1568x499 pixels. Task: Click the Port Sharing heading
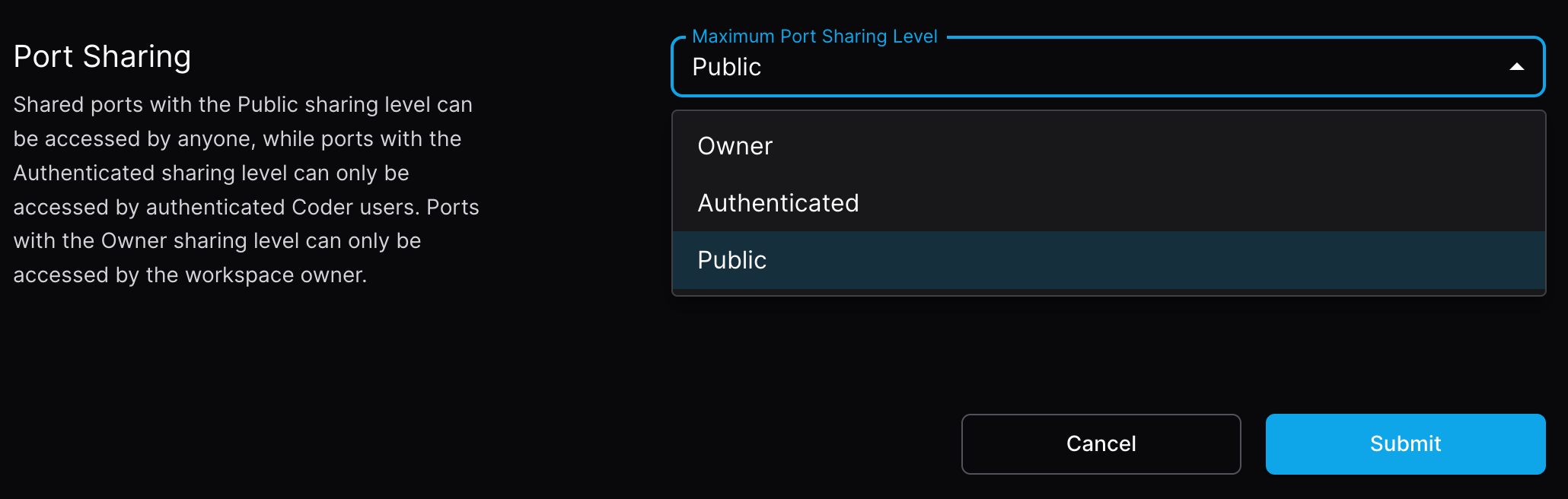[102, 56]
